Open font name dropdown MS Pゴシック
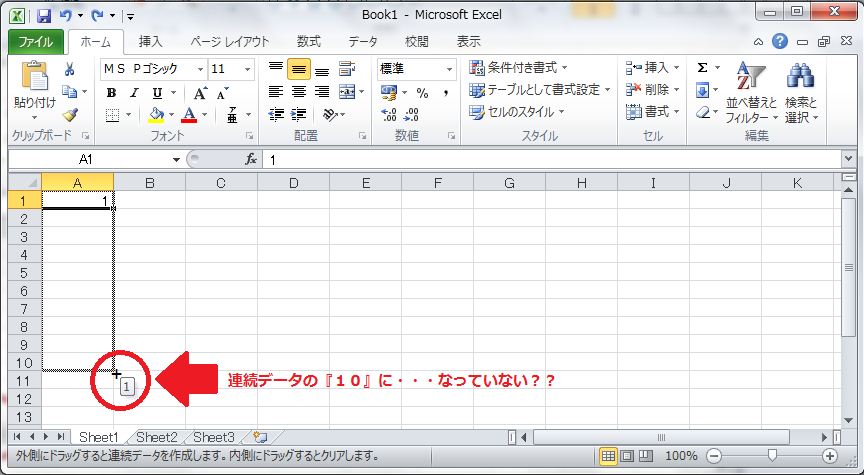 tap(200, 69)
